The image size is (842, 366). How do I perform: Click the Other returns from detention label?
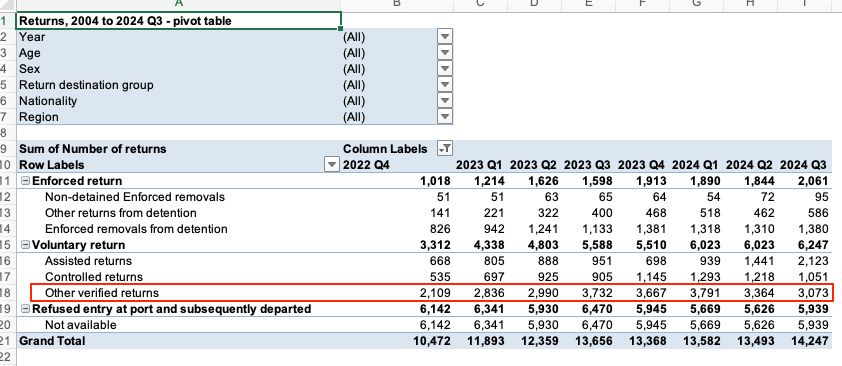click(121, 213)
